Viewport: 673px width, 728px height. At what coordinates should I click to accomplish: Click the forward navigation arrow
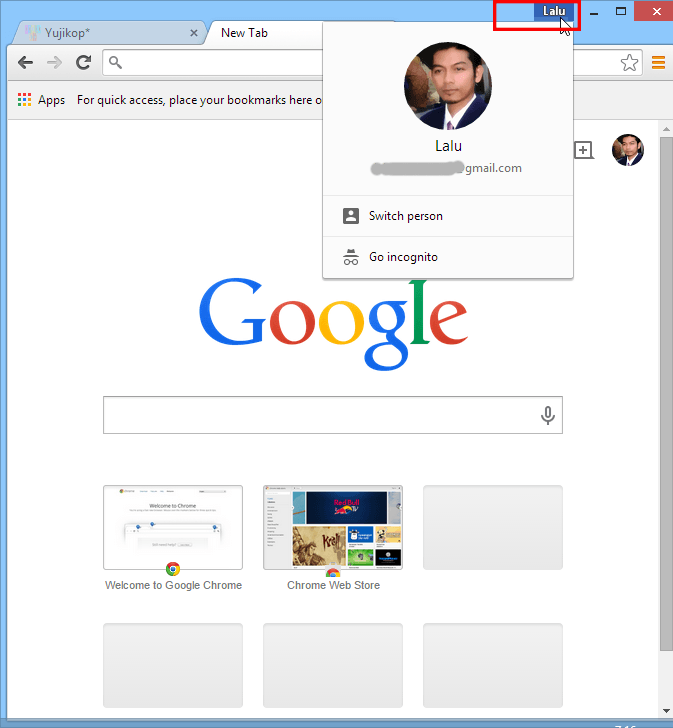(54, 62)
